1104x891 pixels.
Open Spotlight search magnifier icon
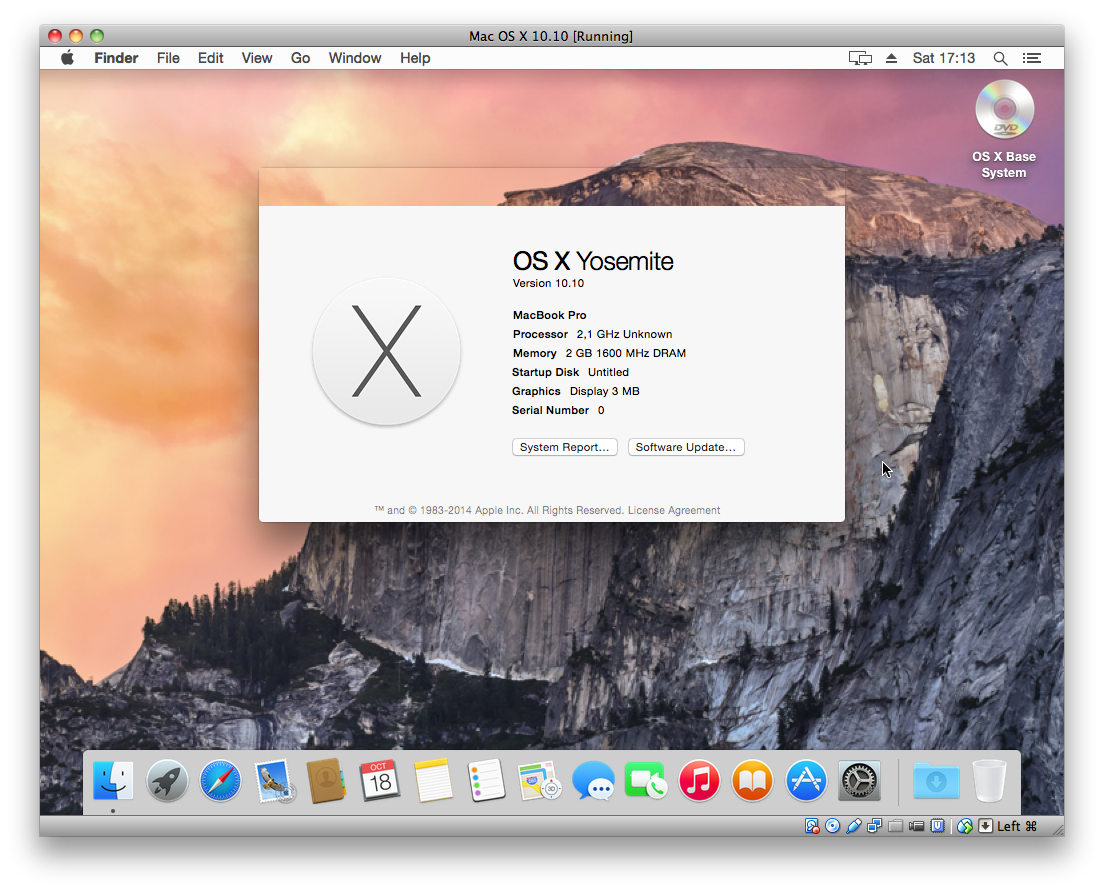1000,58
